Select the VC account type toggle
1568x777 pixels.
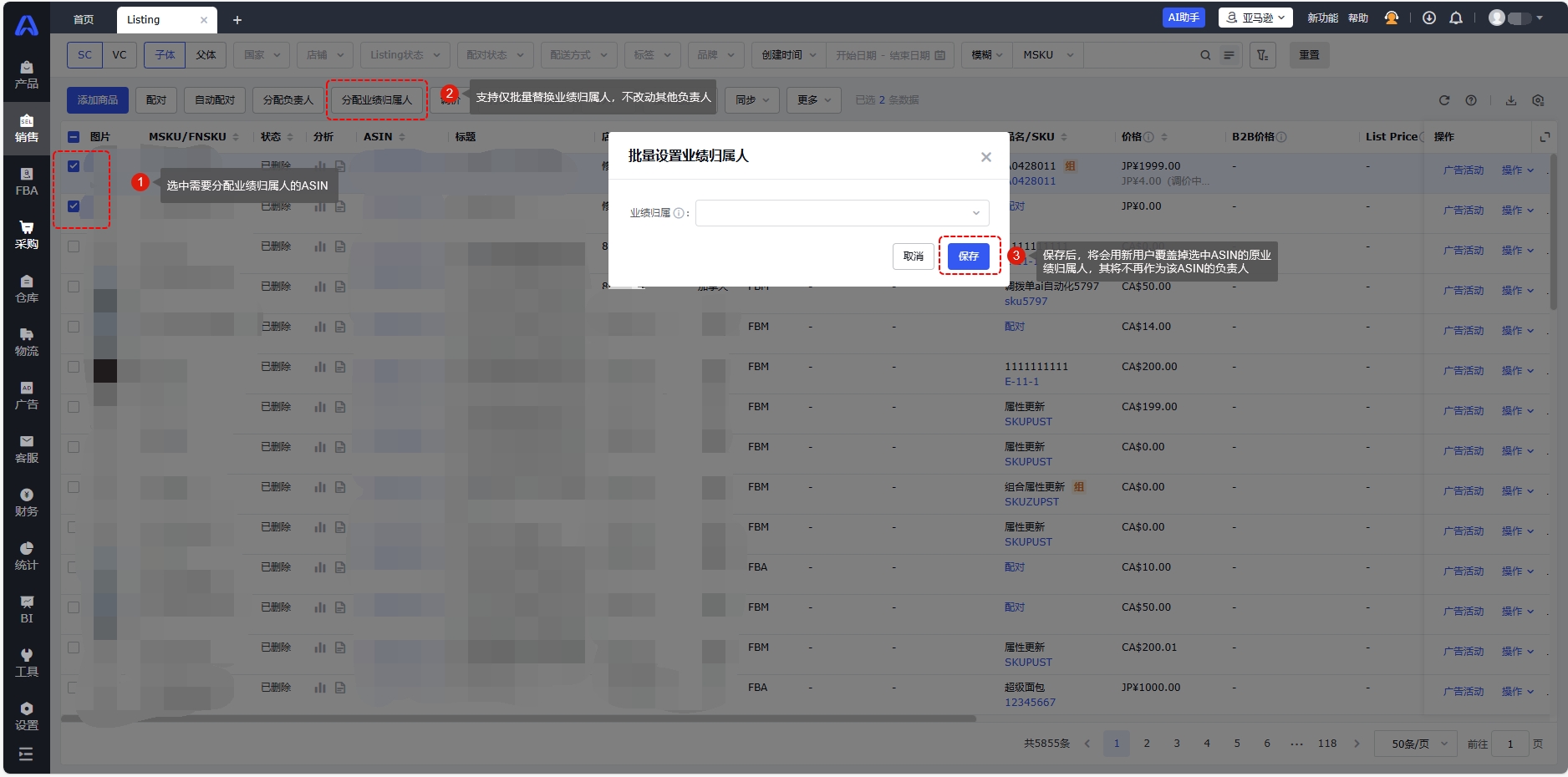pyautogui.click(x=120, y=55)
